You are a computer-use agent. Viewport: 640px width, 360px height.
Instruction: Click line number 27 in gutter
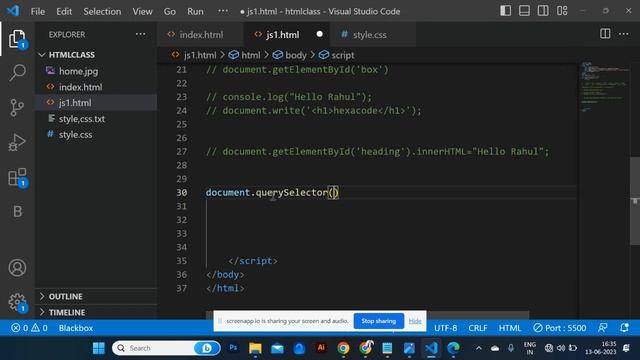pyautogui.click(x=182, y=151)
